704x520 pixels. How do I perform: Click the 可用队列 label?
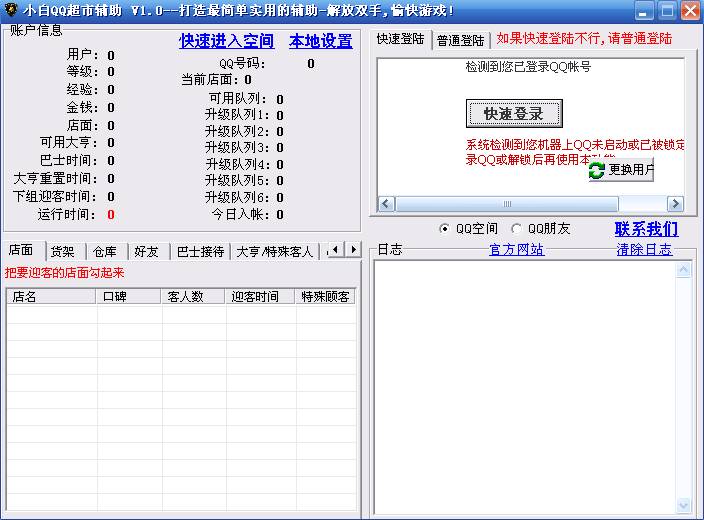point(238,99)
